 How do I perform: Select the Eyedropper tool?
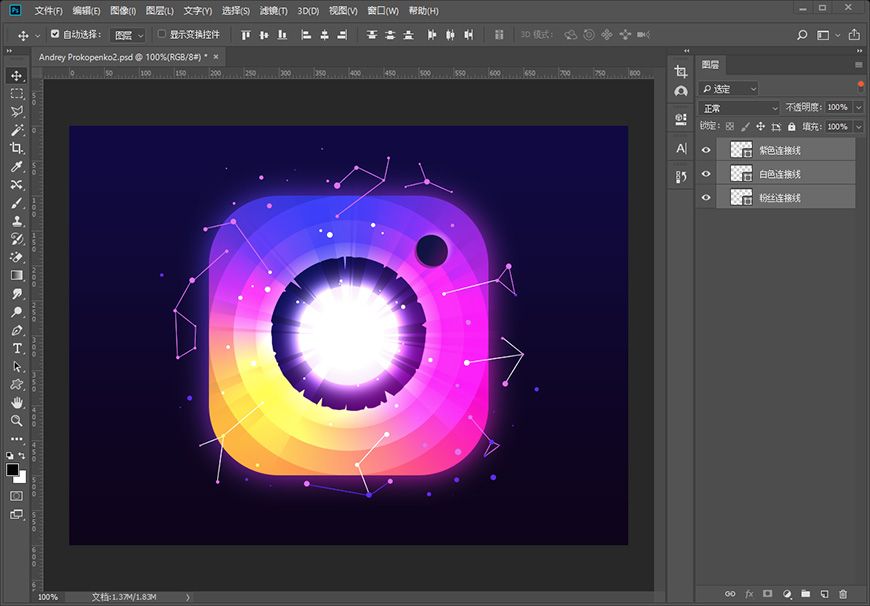(x=17, y=166)
